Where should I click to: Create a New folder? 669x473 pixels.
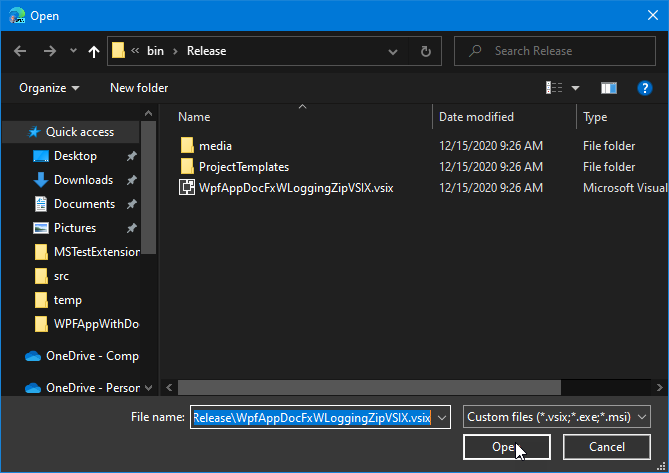(139, 88)
